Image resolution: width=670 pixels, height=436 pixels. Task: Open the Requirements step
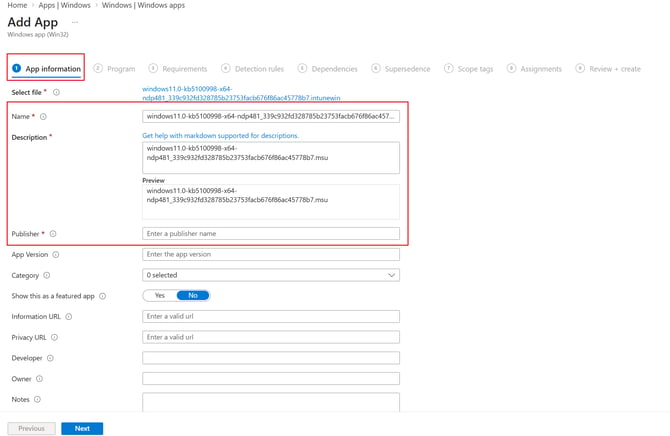click(178, 69)
